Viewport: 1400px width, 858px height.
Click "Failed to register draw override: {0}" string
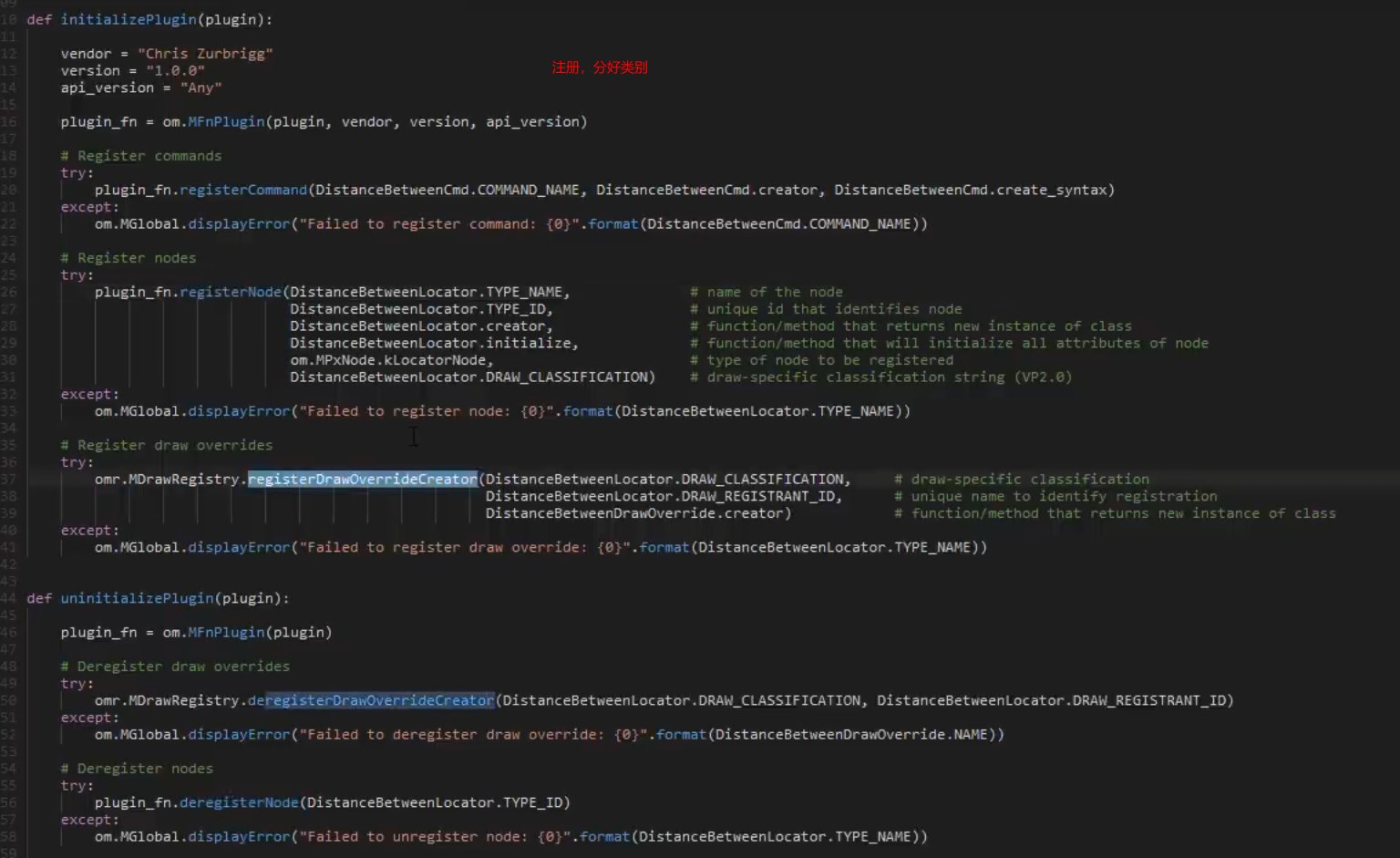coord(466,547)
